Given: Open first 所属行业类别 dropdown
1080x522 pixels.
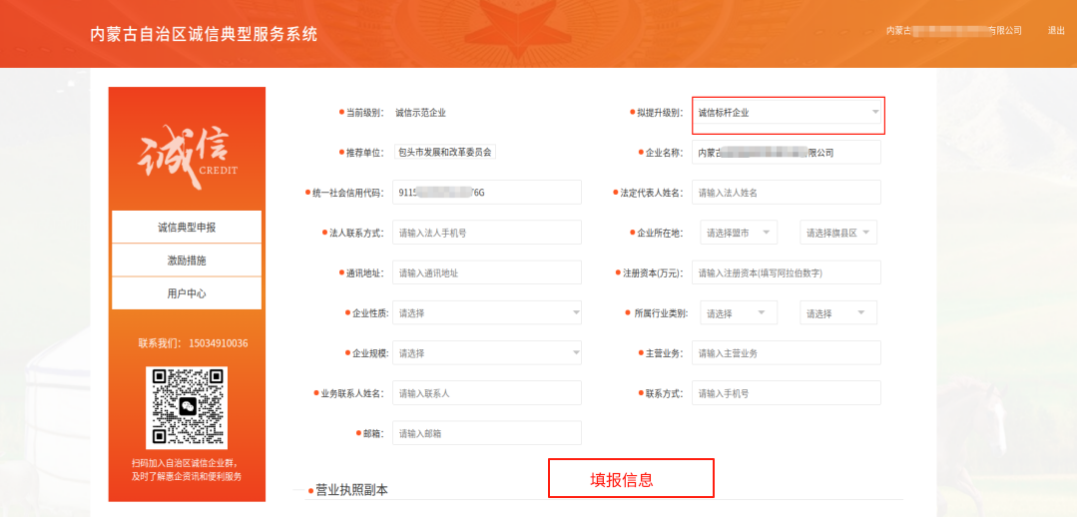Looking at the screenshot, I should (738, 313).
